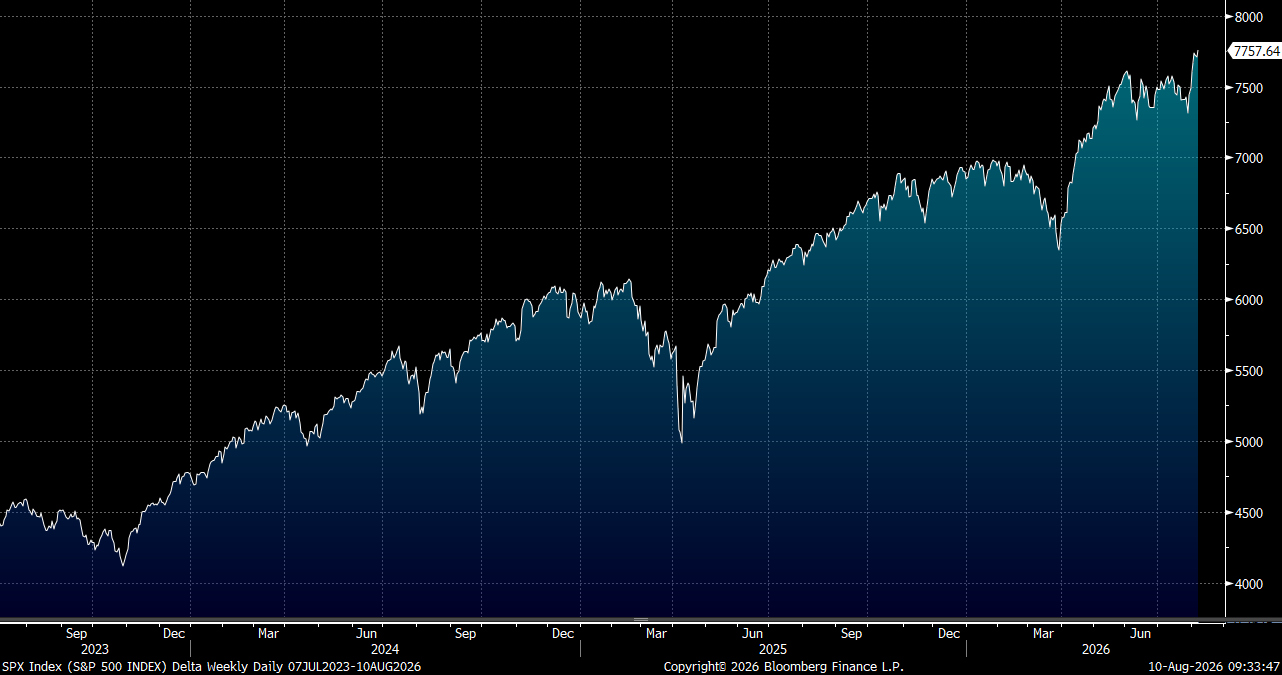The height and width of the screenshot is (675, 1282).
Task: Click the 7757.64 last price tag
Action: point(1254,51)
